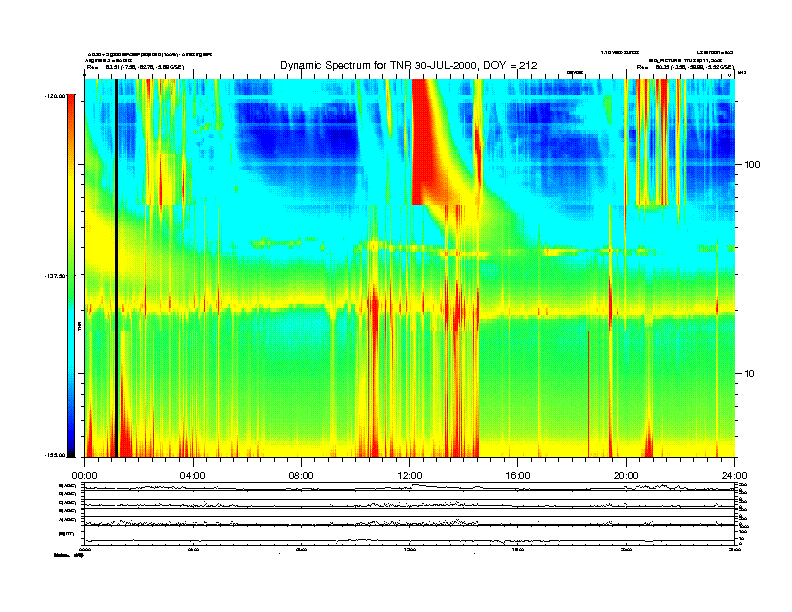Click the thin red spike near 18:30
792x612 pixels.
coord(588,394)
